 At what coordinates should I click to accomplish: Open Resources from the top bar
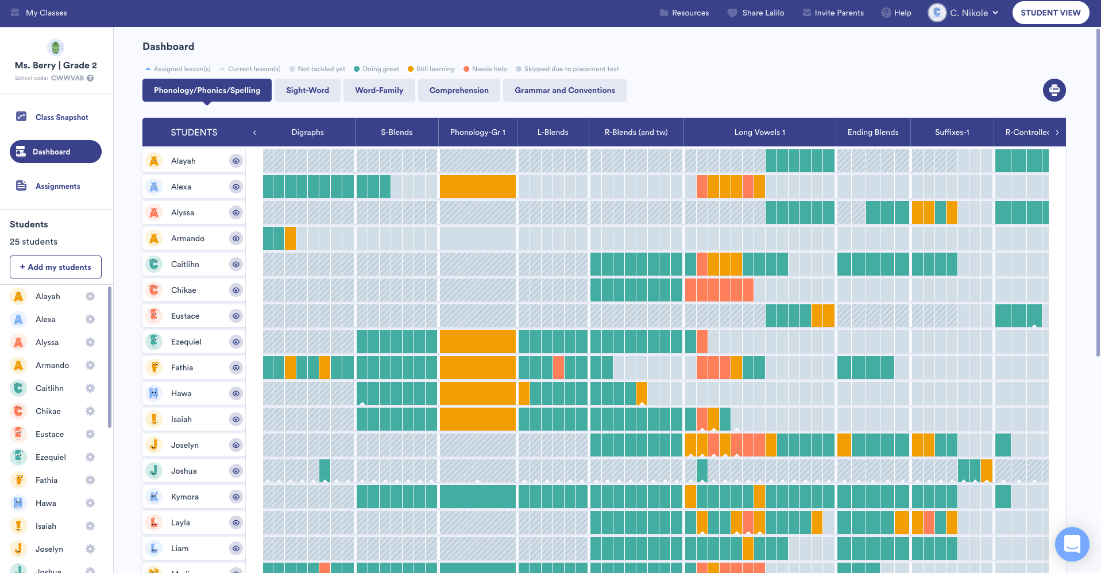pyautogui.click(x=685, y=13)
